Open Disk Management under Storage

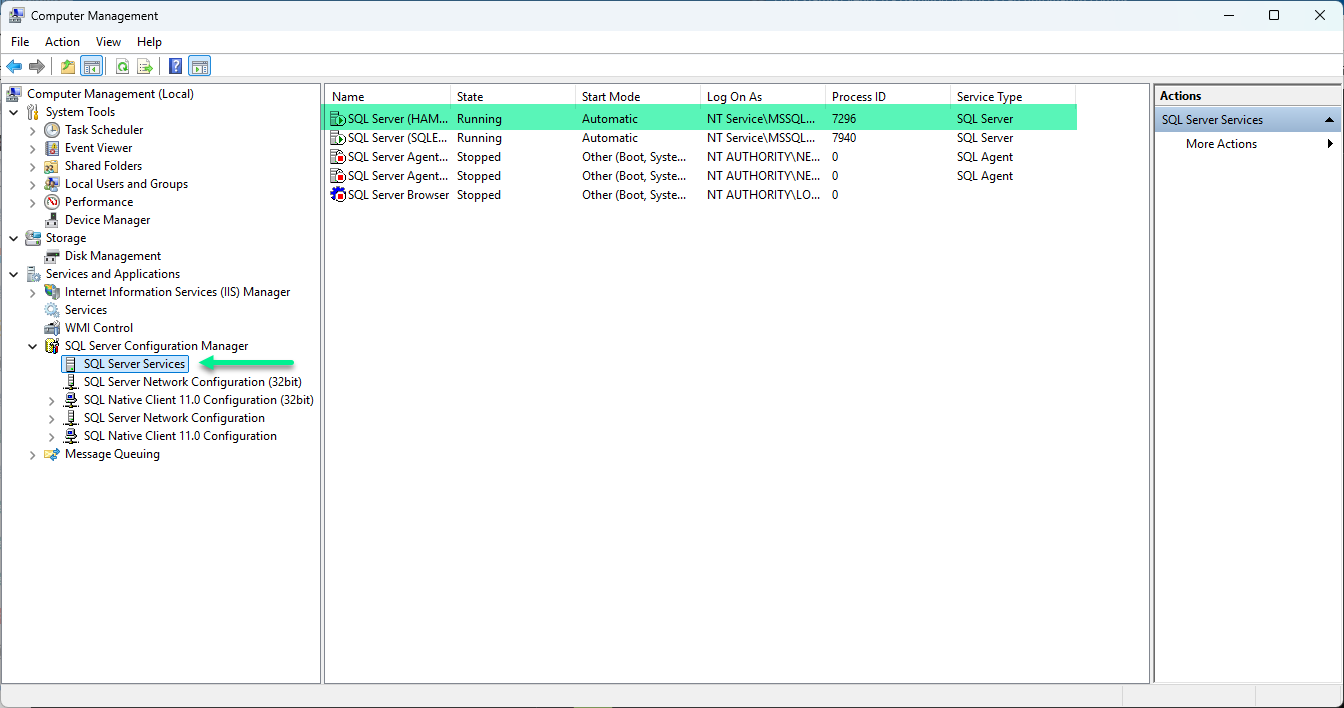click(x=112, y=256)
